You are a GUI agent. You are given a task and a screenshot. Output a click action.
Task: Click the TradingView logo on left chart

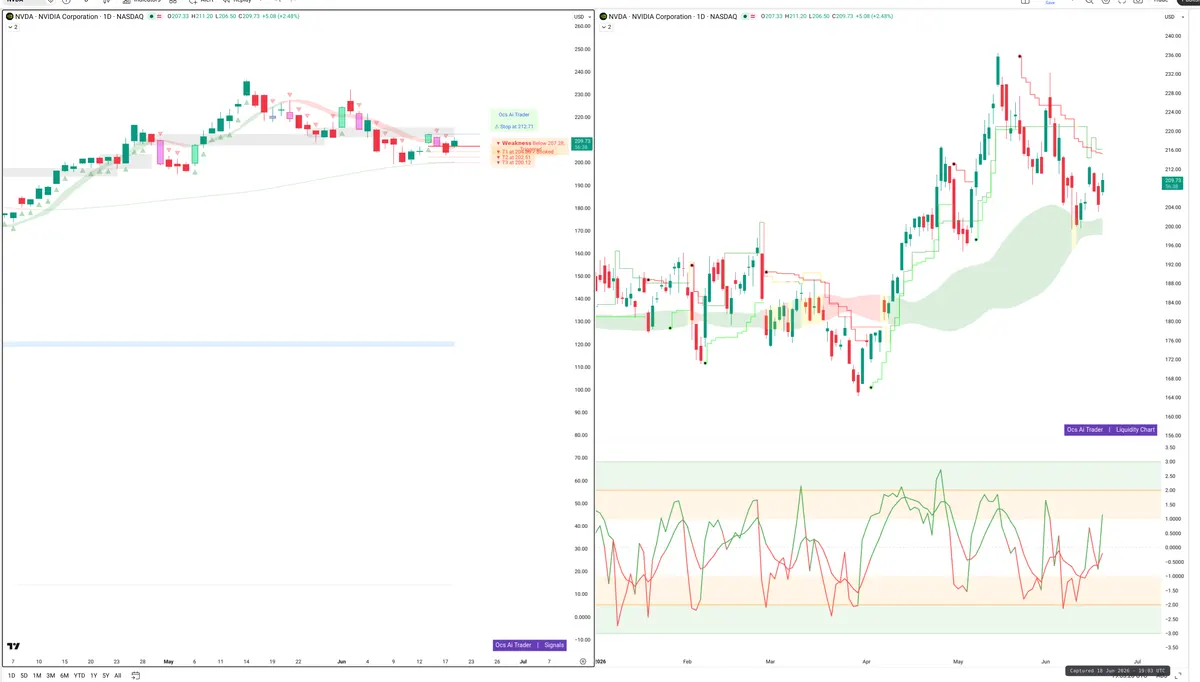coord(15,647)
